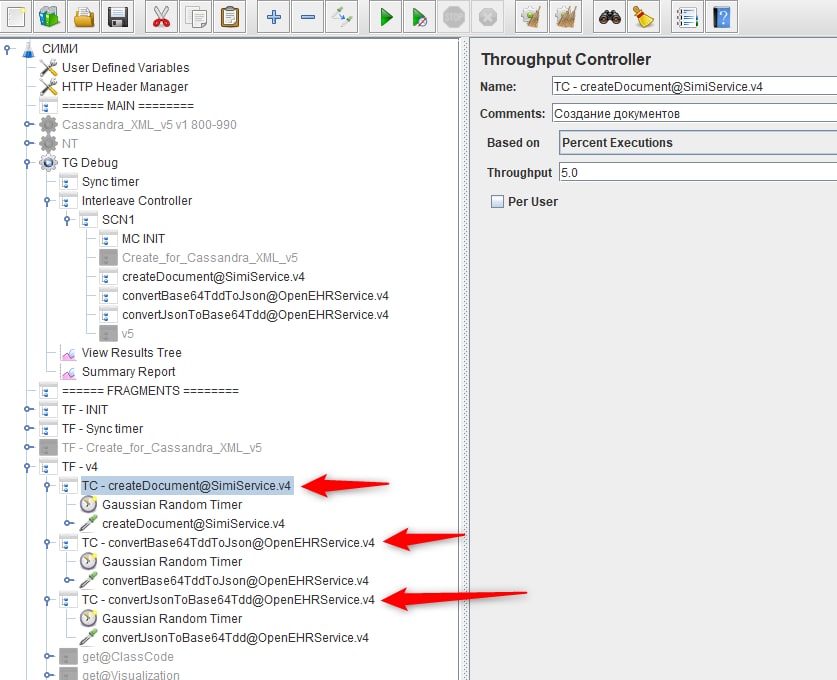
Task: Select HTTP Header Manager in tree
Action: tap(125, 86)
